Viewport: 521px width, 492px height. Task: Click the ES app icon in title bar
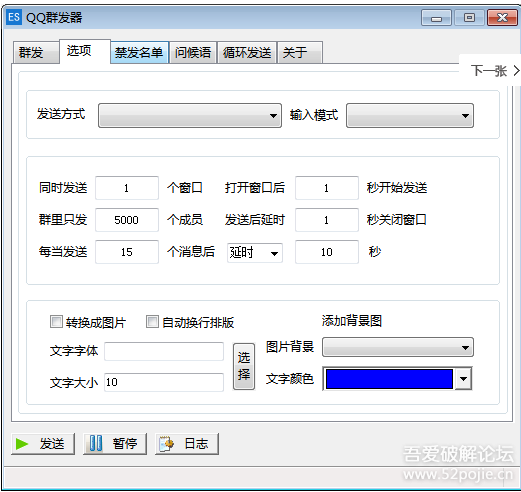(x=14, y=17)
